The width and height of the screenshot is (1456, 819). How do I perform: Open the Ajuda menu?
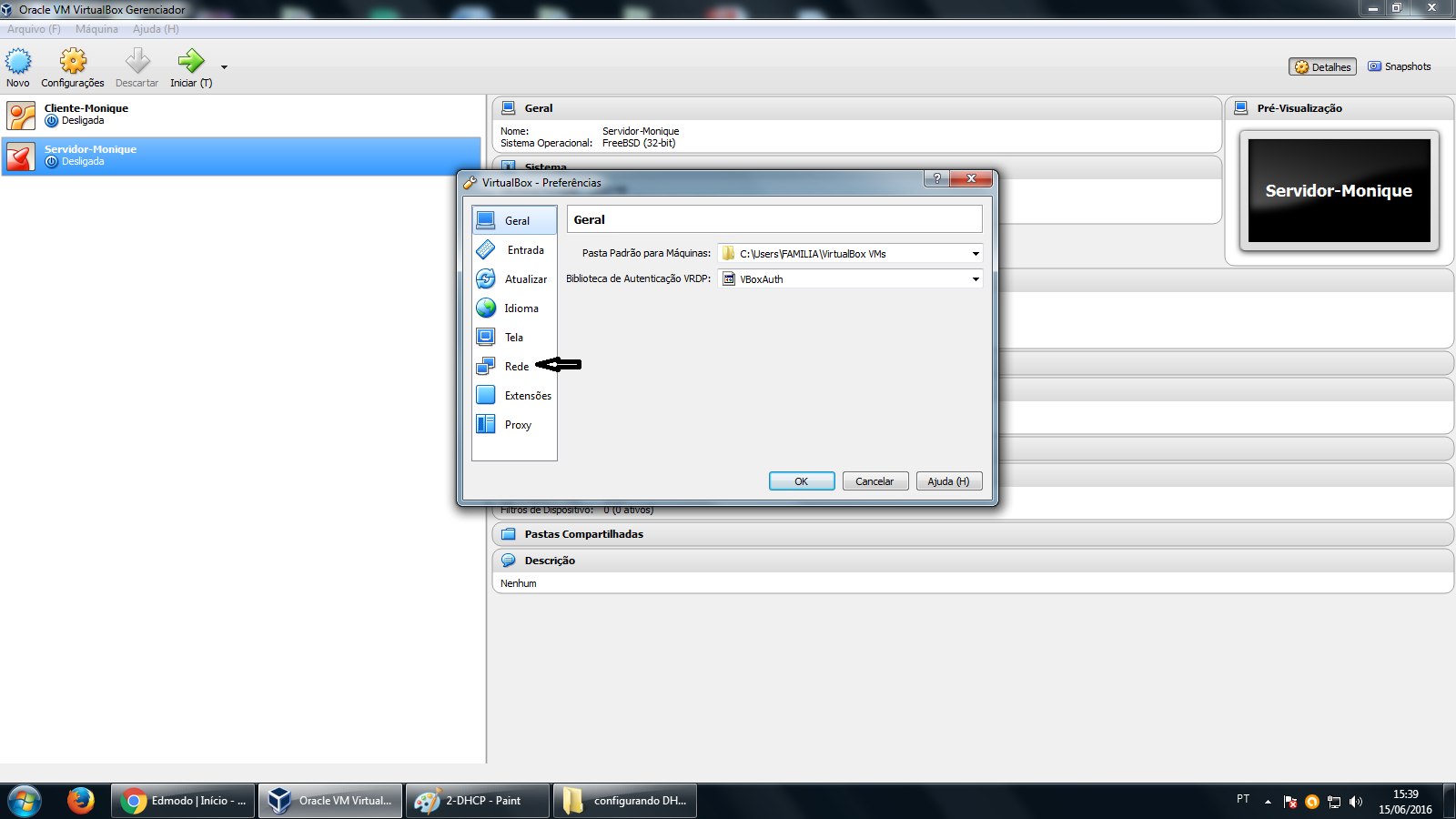point(156,29)
